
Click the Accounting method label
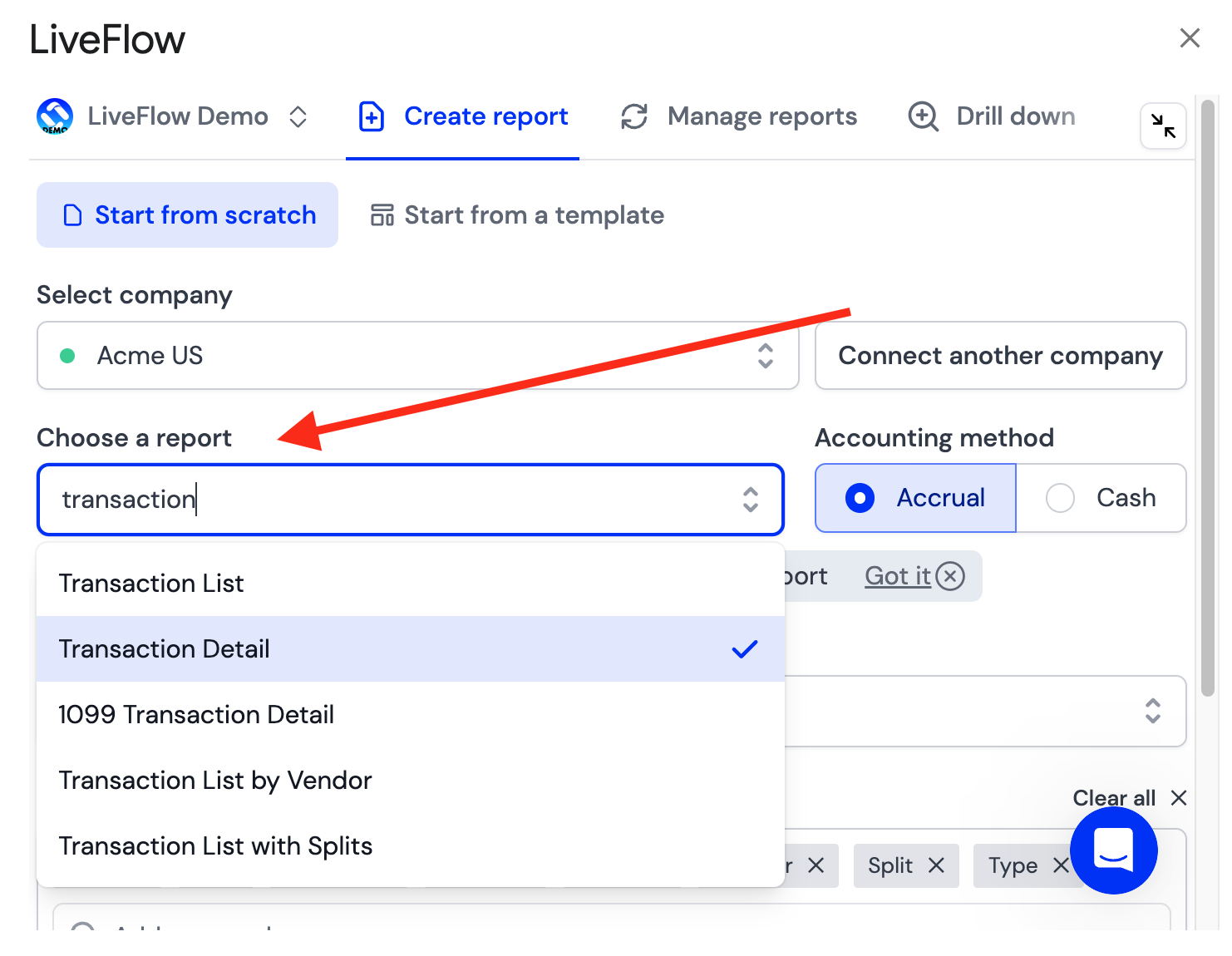point(934,438)
